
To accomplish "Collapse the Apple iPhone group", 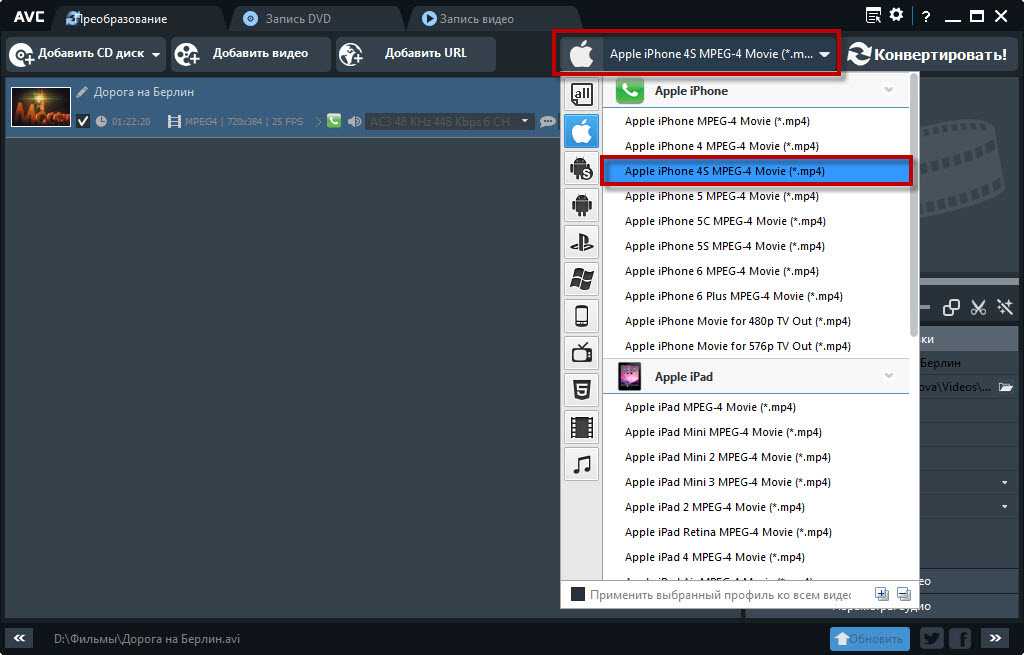I will [888, 90].
